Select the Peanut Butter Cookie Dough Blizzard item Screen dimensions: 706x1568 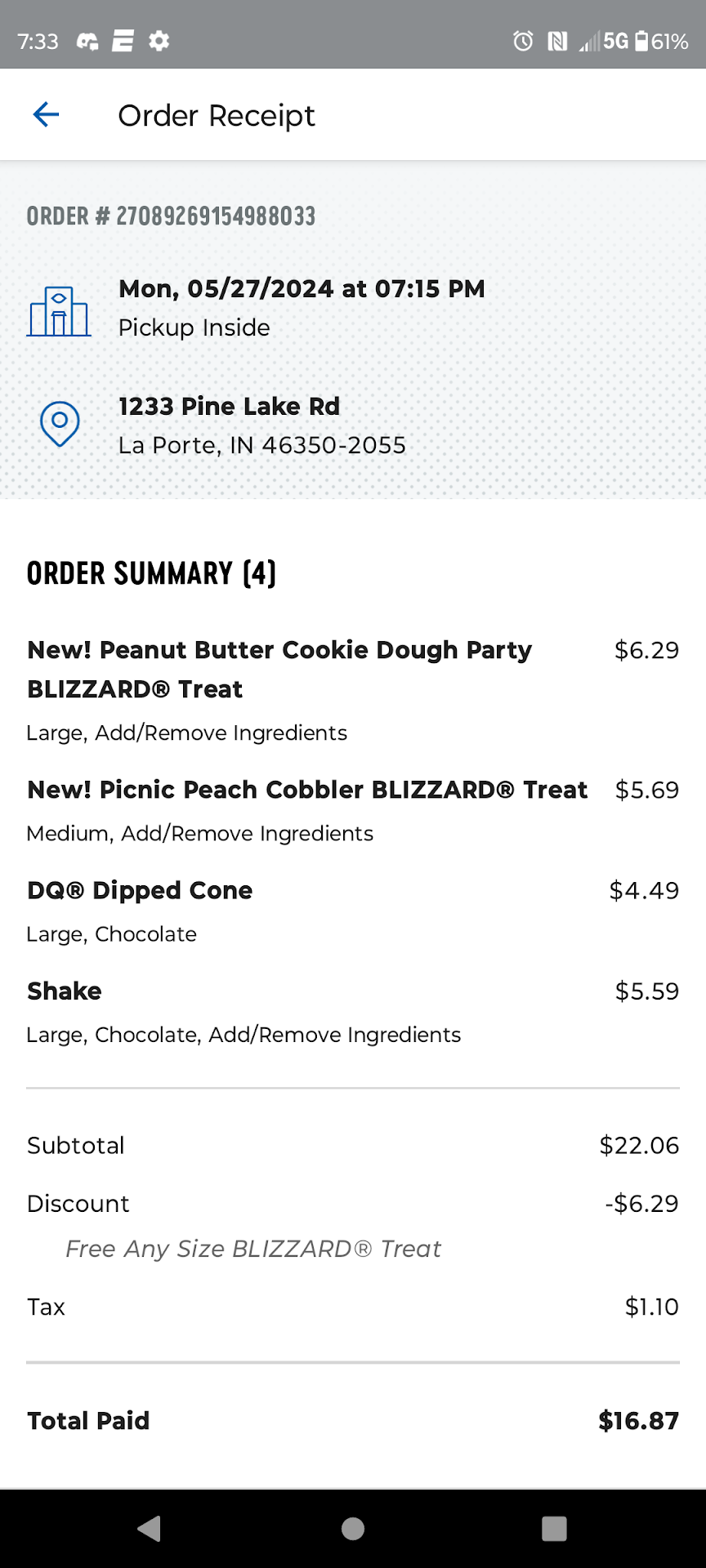279,669
